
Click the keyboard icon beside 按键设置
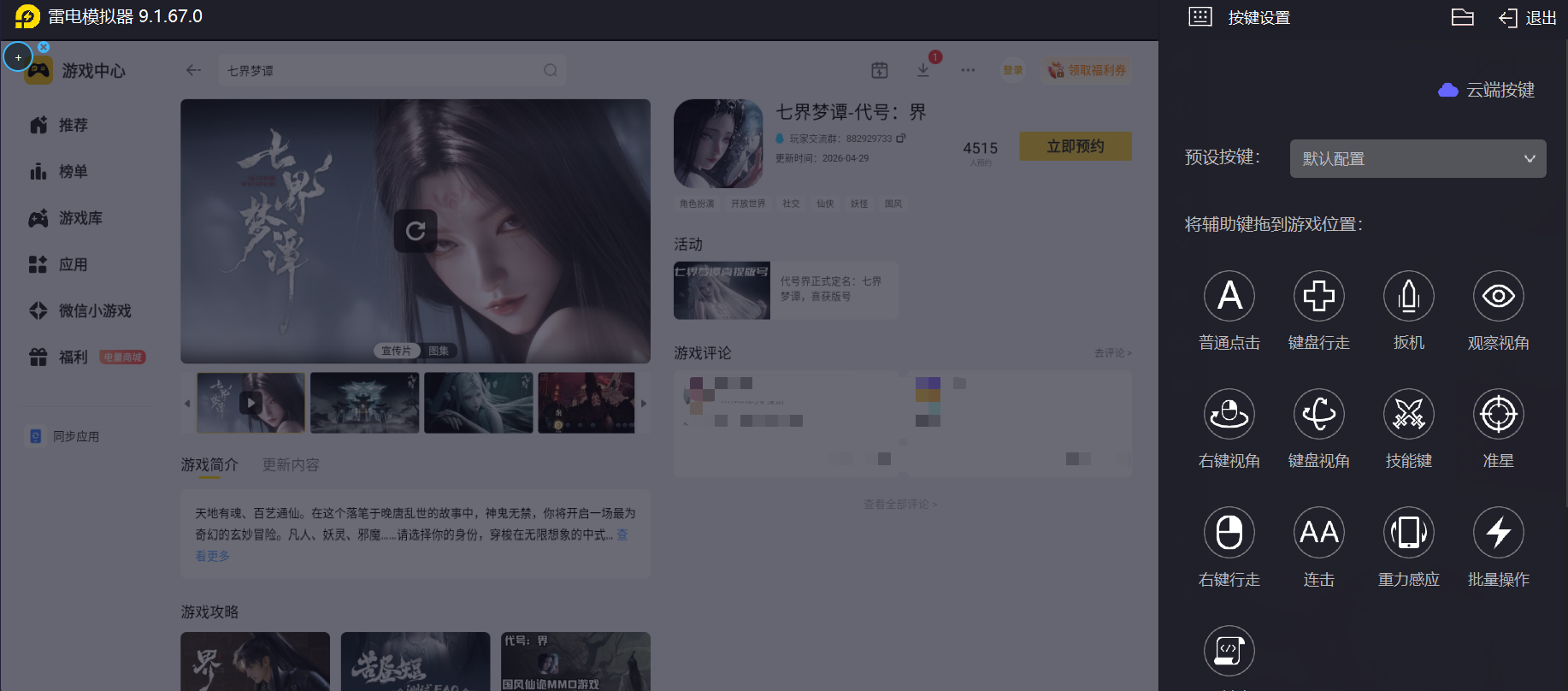tap(1200, 17)
